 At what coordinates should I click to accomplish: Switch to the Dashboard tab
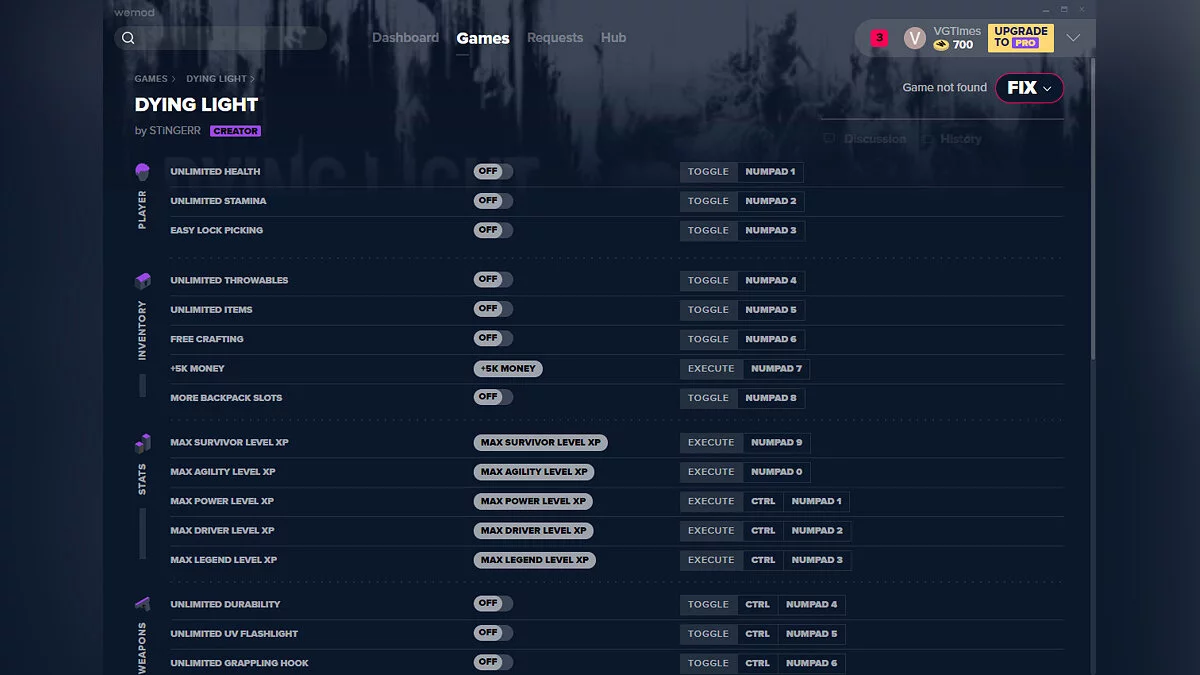click(x=405, y=38)
